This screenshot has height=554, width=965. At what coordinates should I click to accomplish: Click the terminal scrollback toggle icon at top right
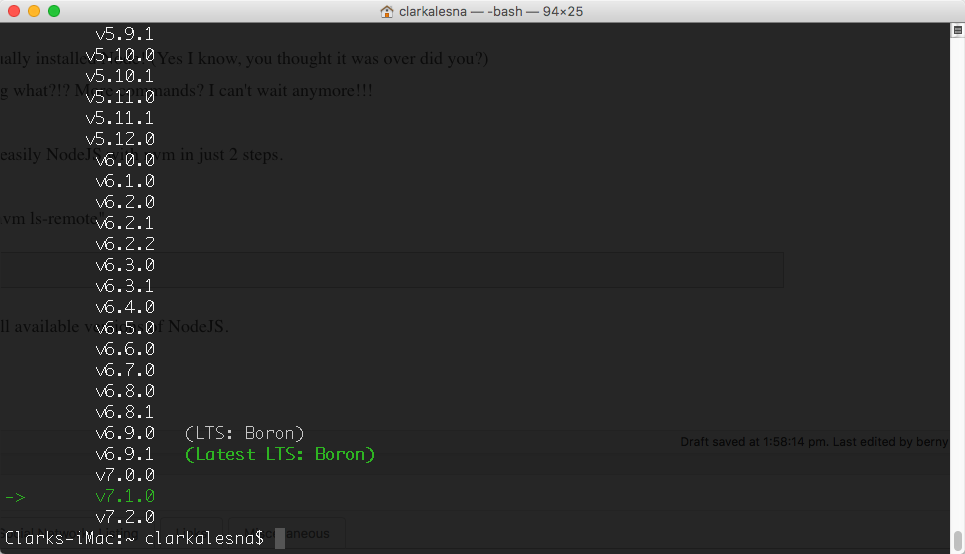[x=958, y=30]
